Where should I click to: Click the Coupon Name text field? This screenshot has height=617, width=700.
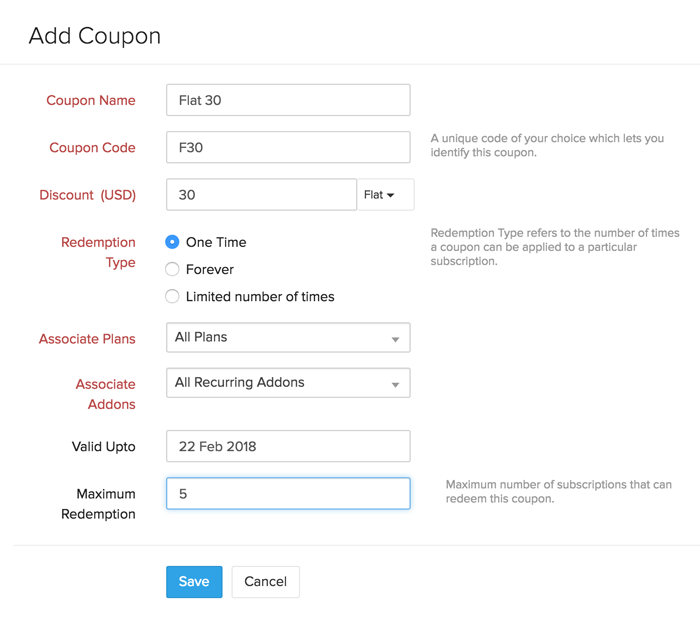[x=288, y=100]
